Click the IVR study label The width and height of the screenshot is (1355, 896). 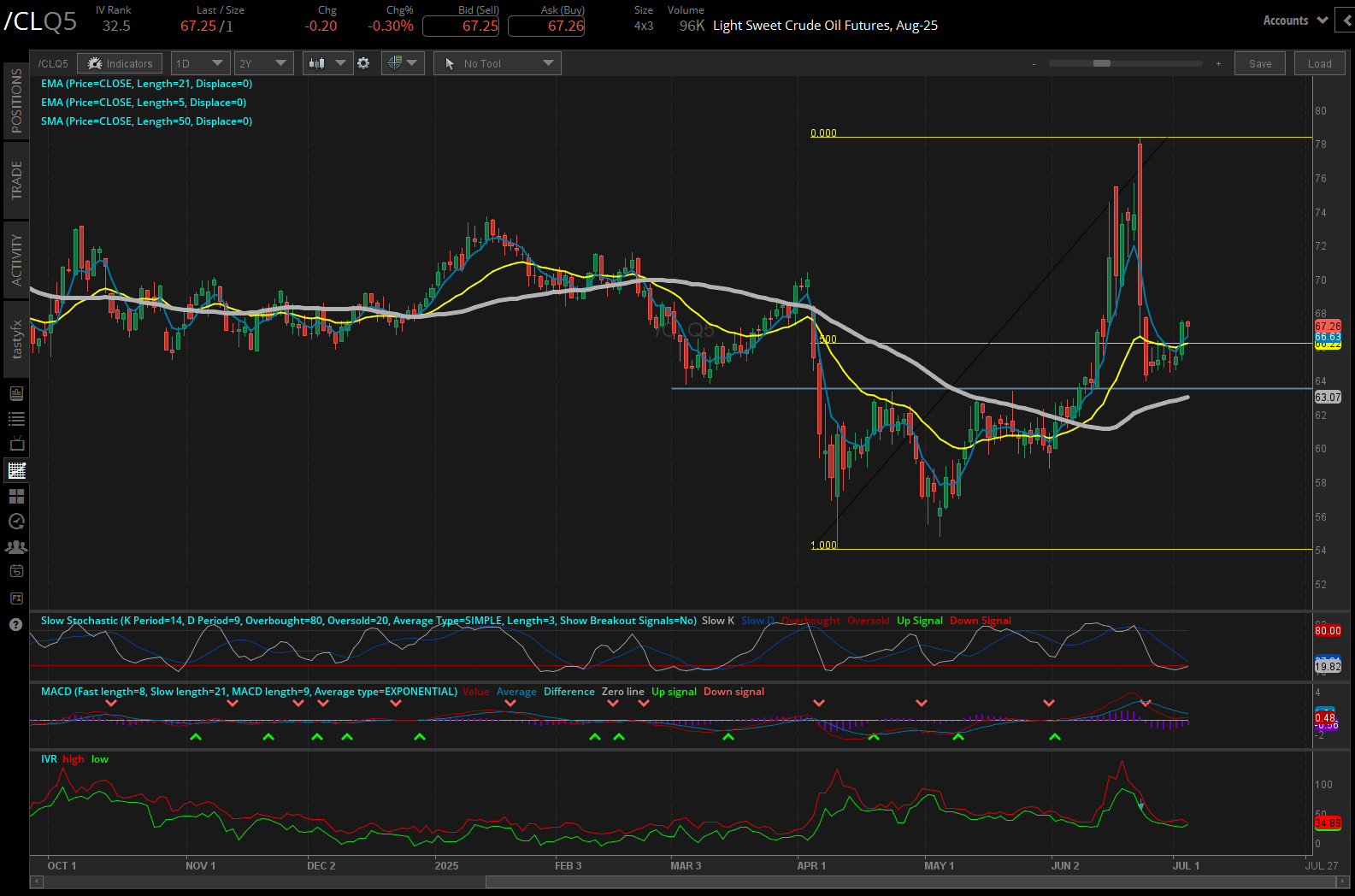(x=49, y=759)
